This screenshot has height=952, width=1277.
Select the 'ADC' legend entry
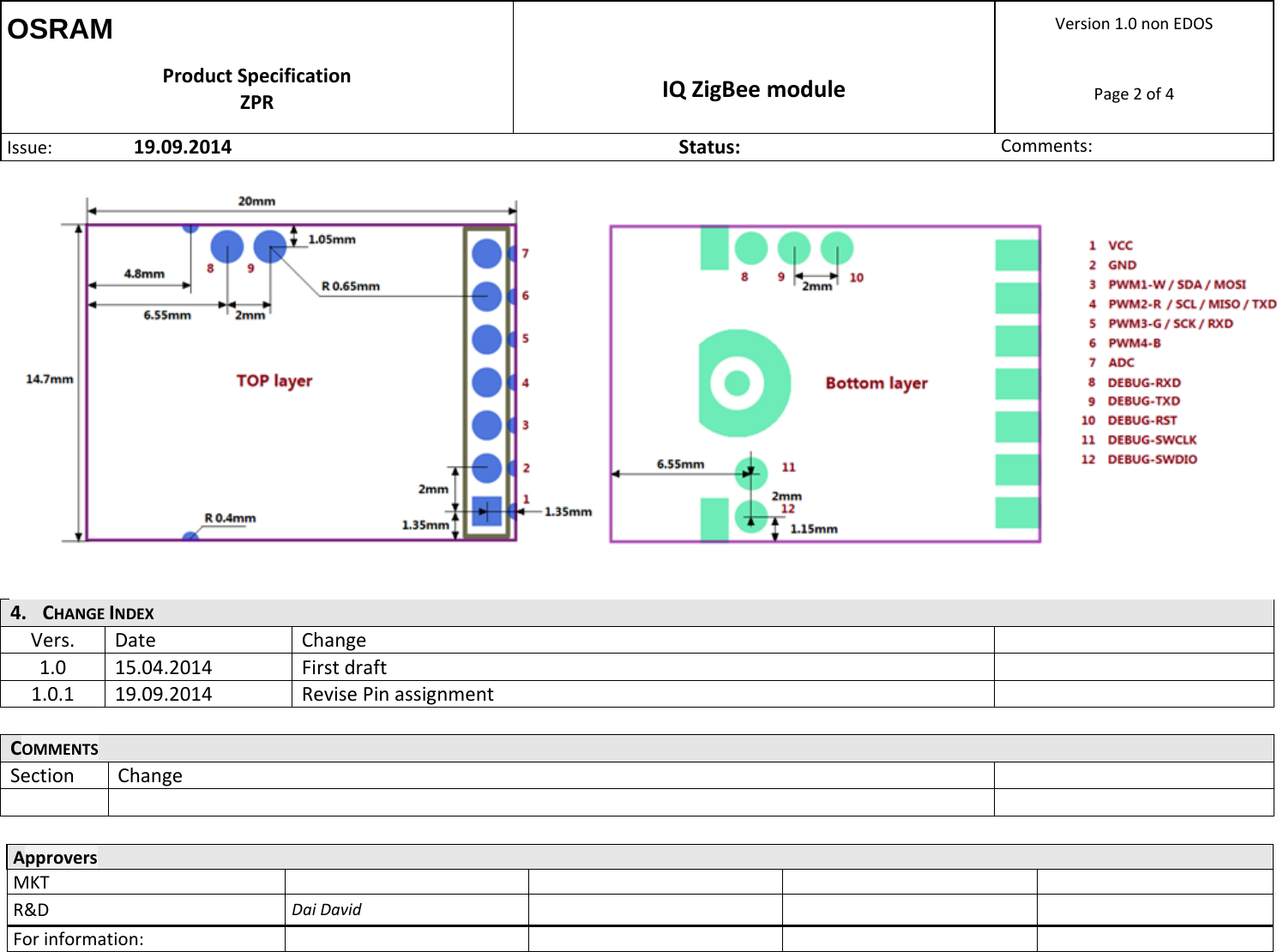pyautogui.click(x=1121, y=363)
